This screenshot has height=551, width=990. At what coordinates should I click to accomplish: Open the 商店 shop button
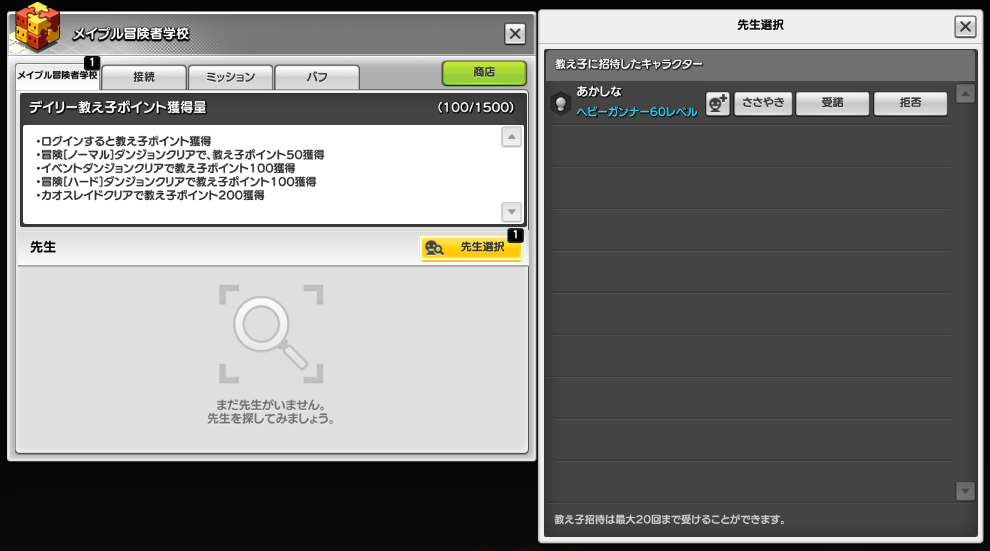coord(484,73)
